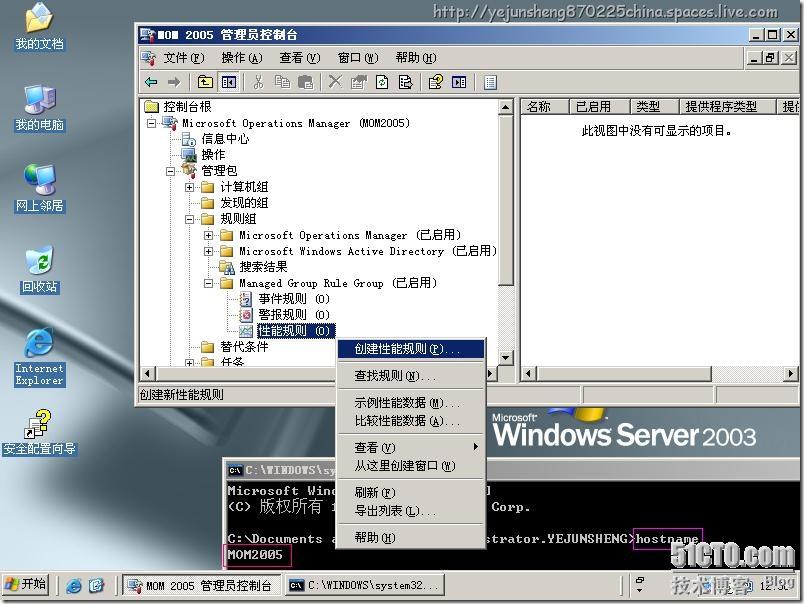Select 警报规则 (0) tree item
Image resolution: width=804 pixels, height=604 pixels.
294,315
